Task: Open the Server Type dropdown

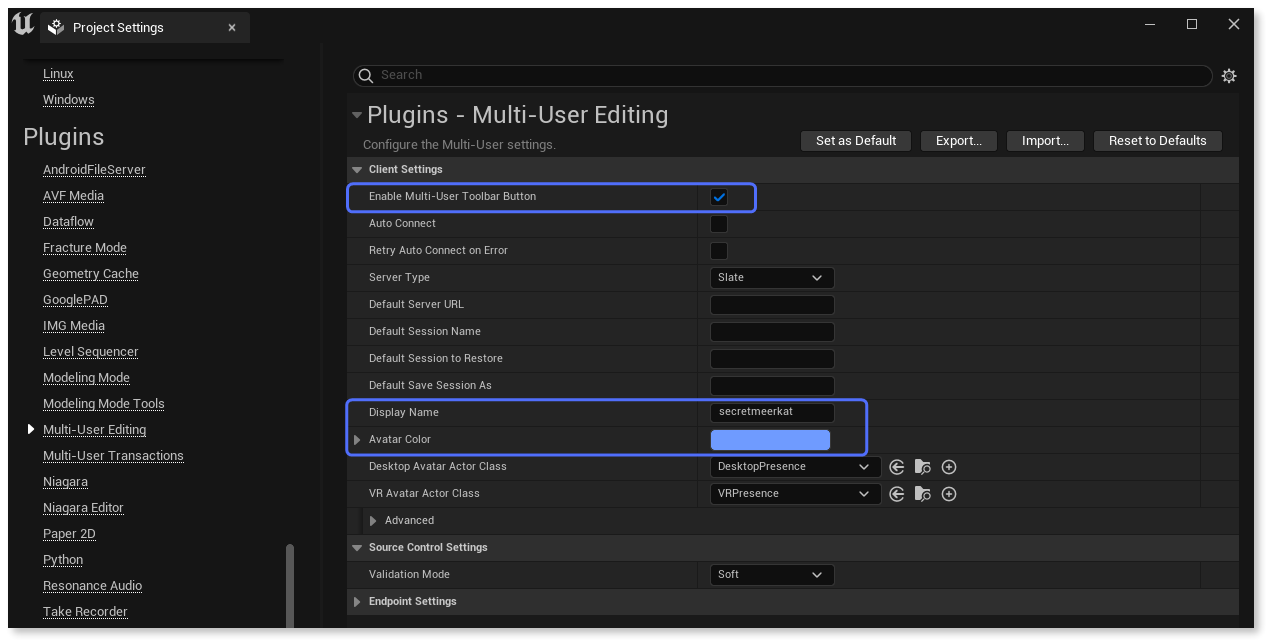Action: click(771, 277)
